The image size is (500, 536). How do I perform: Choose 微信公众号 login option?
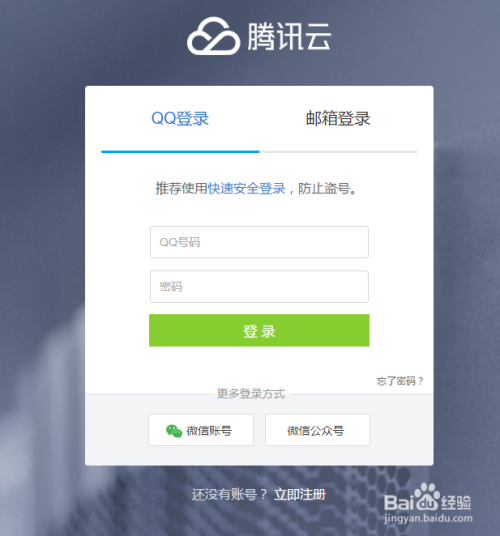click(317, 430)
